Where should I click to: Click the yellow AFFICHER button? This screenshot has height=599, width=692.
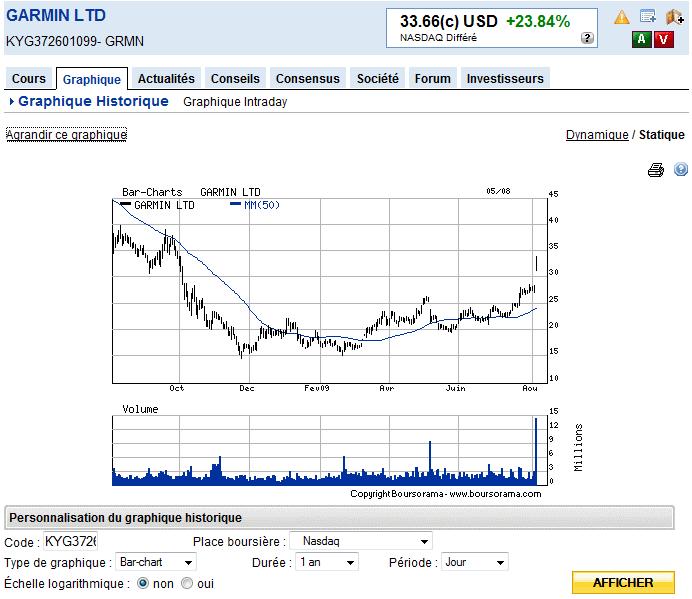pos(623,583)
